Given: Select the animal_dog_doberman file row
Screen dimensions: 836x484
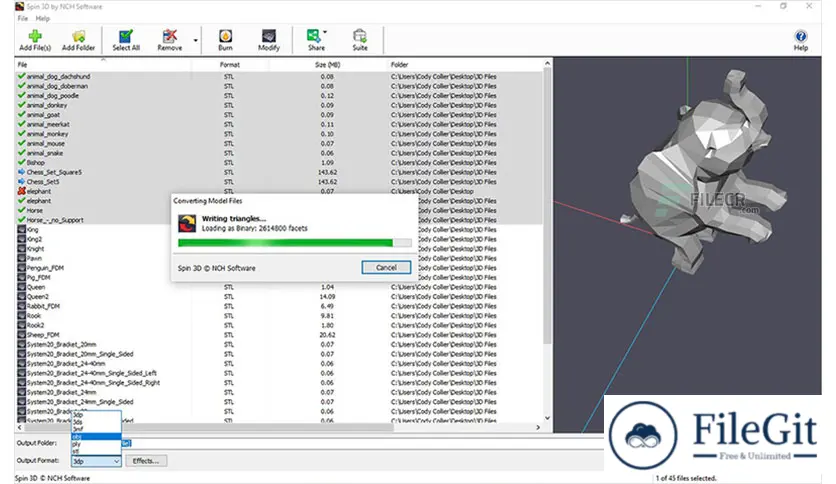Looking at the screenshot, I should pos(279,86).
